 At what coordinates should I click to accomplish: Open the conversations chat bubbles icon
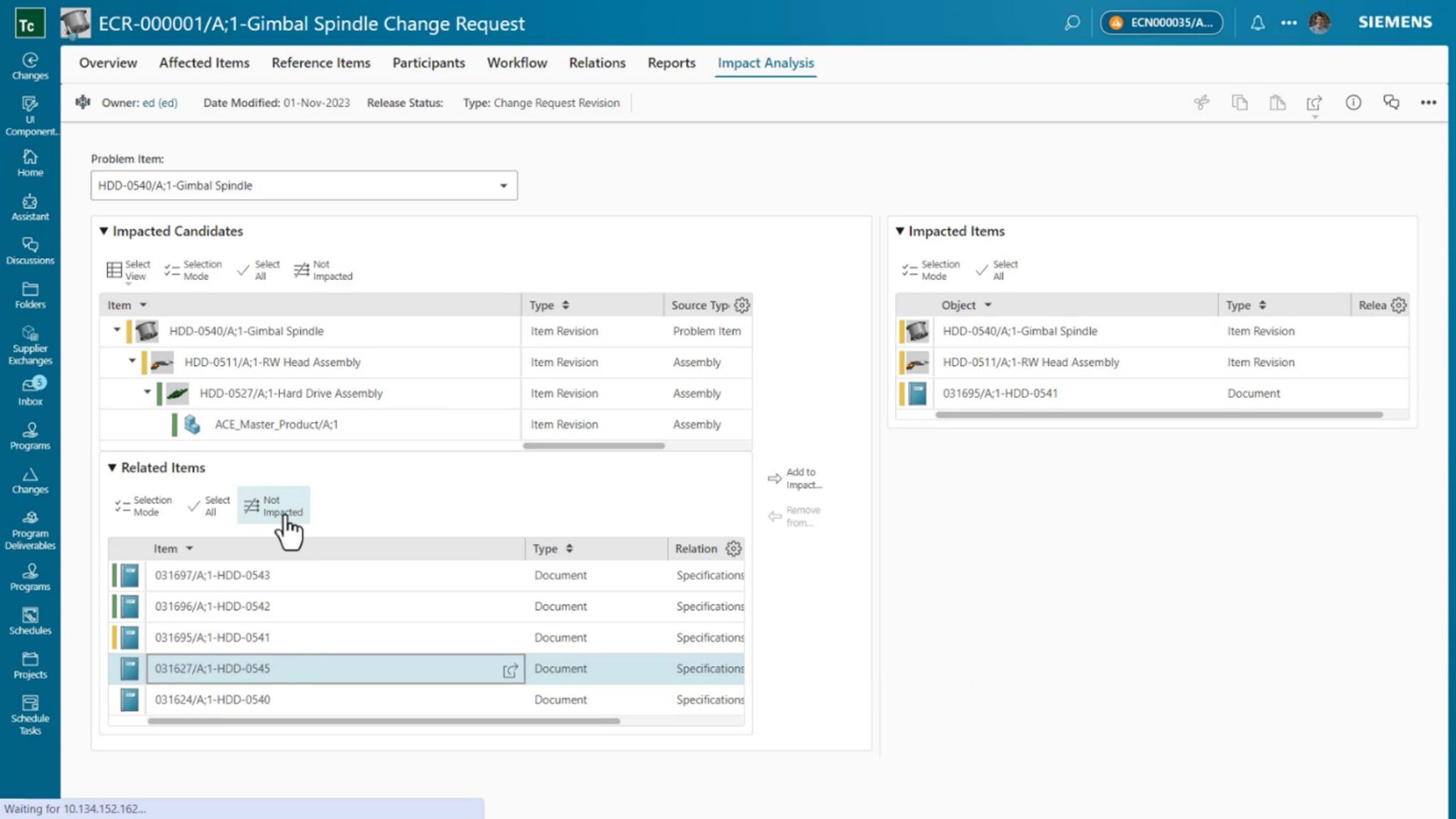coord(1391,102)
